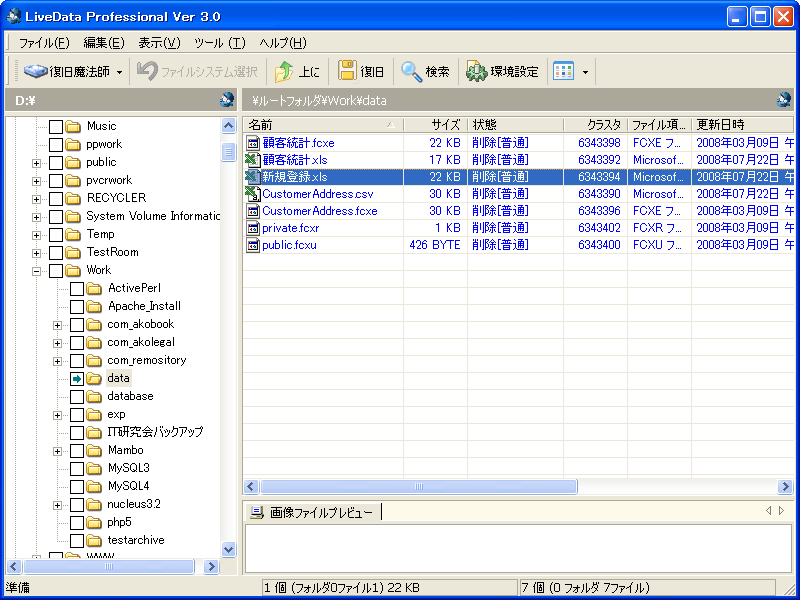Viewport: 800px width, 600px height.
Task: Click the folder tree scroll down arrow
Action: (x=229, y=549)
